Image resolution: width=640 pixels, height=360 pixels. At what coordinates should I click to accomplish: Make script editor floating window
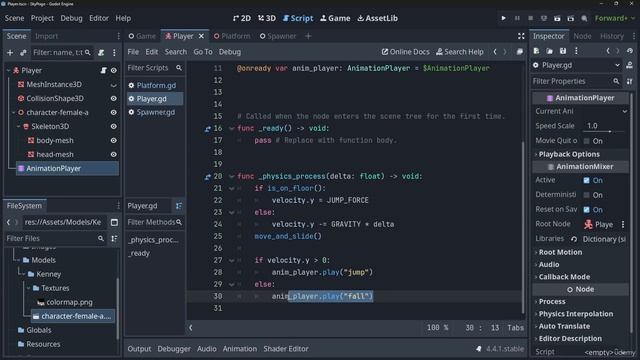519,52
